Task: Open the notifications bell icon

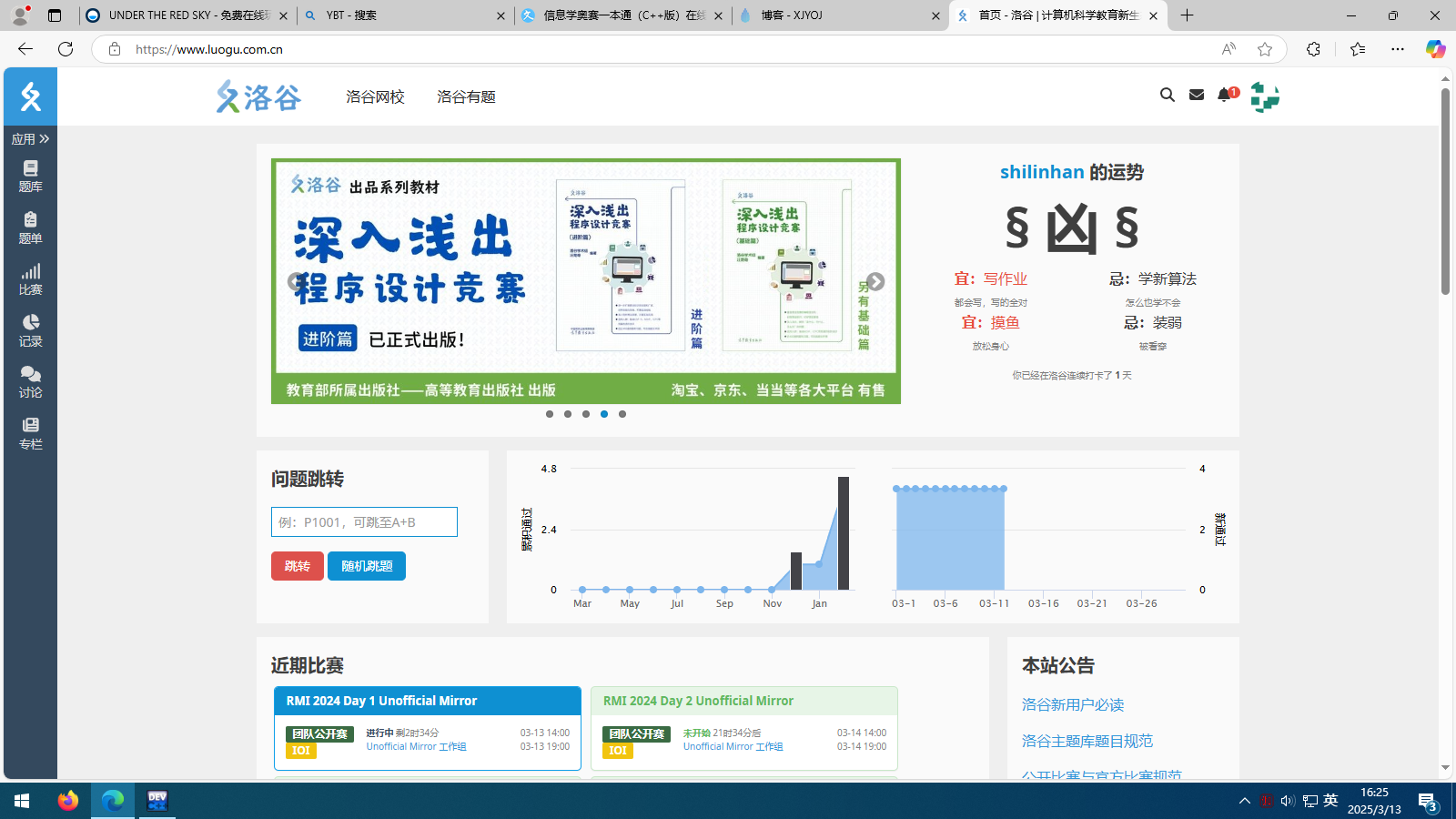Action: 1224,95
